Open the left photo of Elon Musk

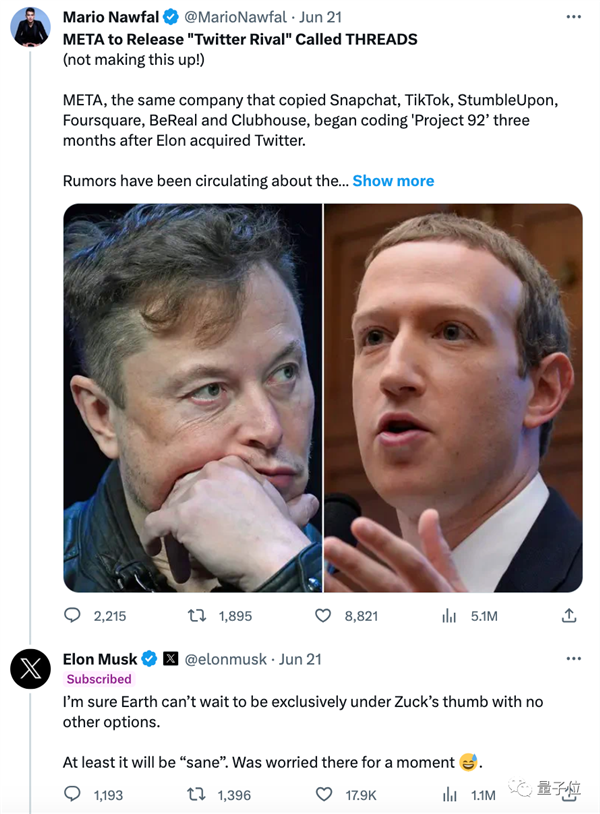[x=192, y=397]
